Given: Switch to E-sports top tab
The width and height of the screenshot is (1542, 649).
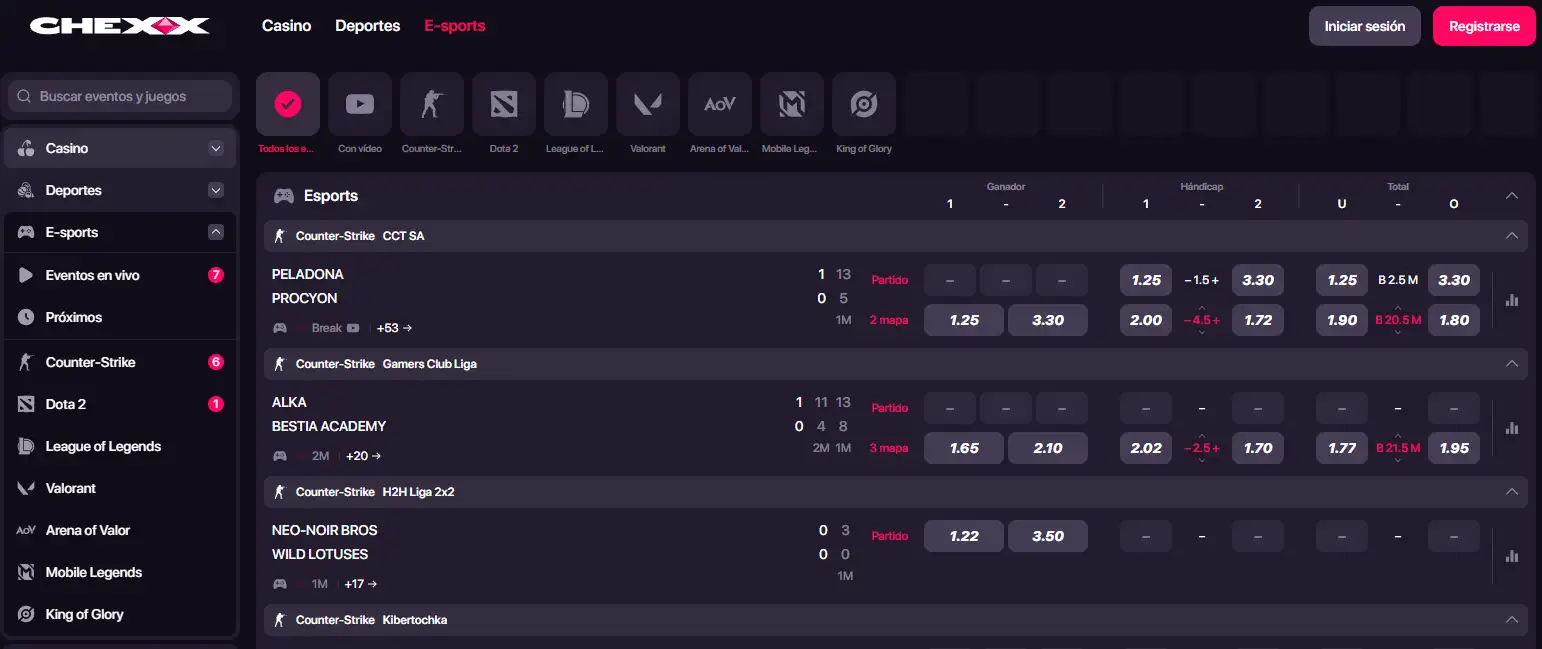Looking at the screenshot, I should pyautogui.click(x=455, y=26).
